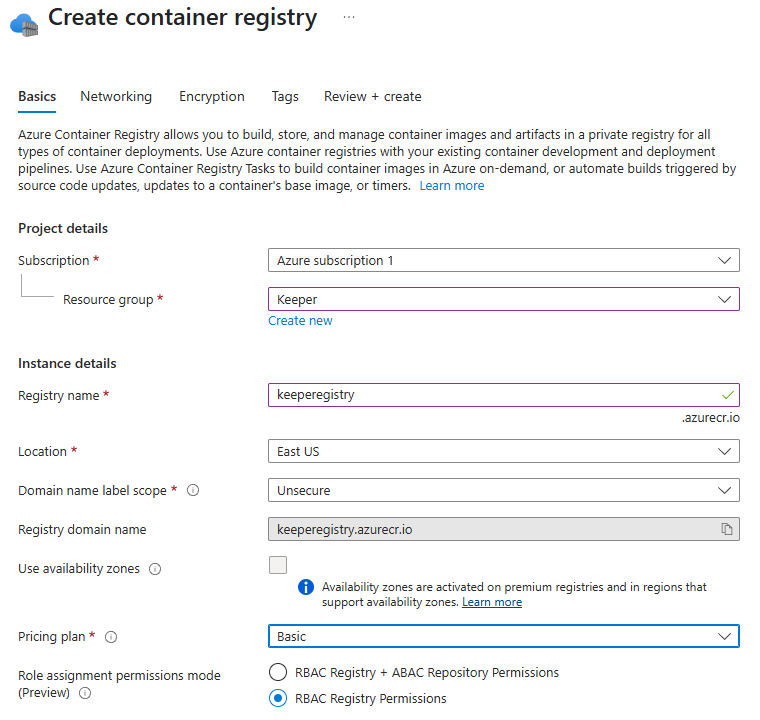Open the ellipsis menu beside the title
The image size is (760, 720).
[x=349, y=17]
